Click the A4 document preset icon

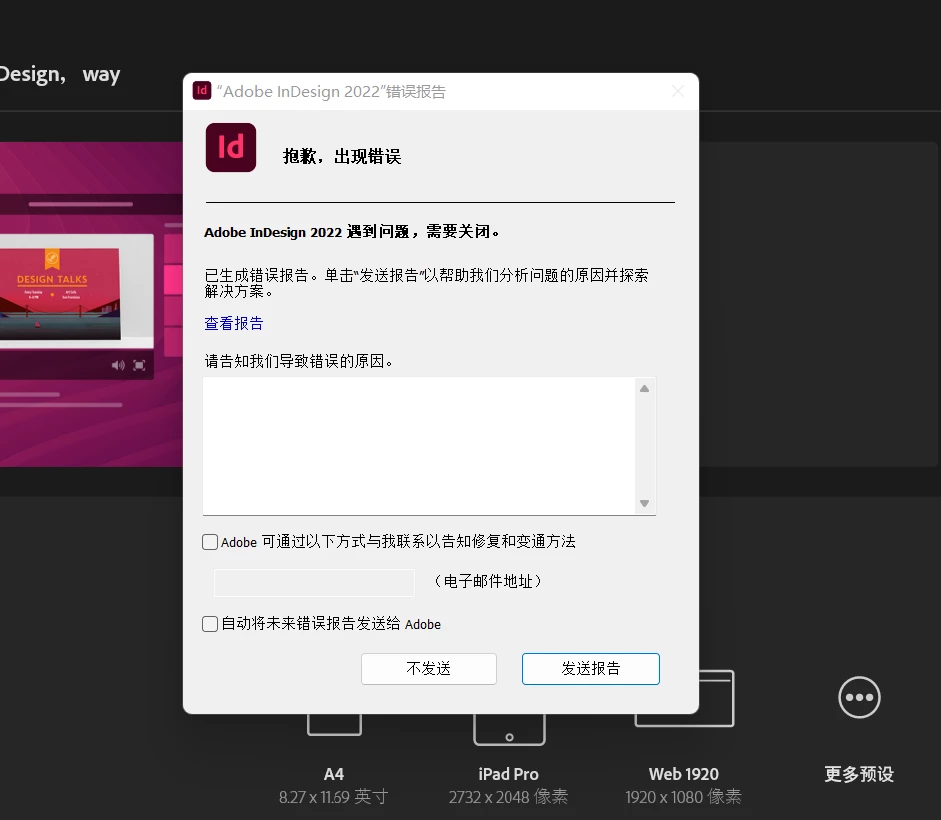[x=334, y=725]
